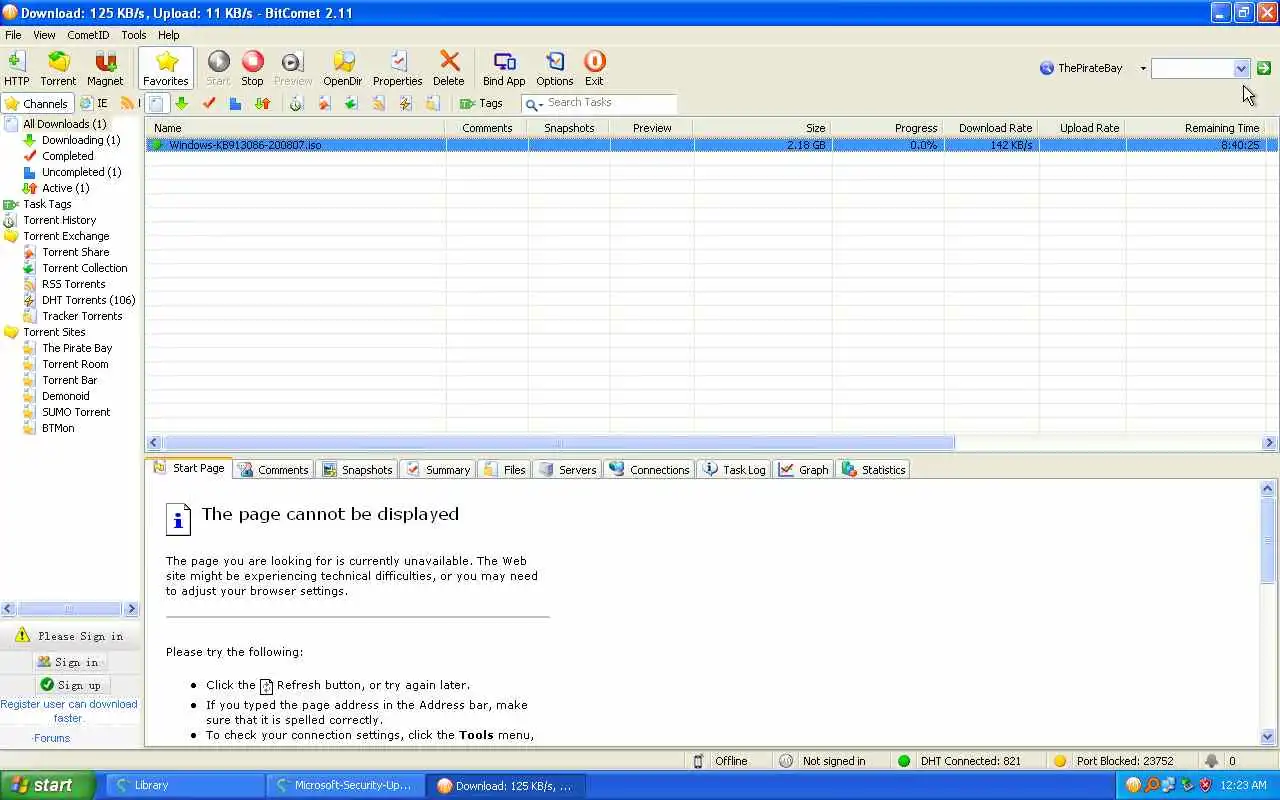Image resolution: width=1280 pixels, height=800 pixels.
Task: Open the Search Tasks magnifier dropdown
Action: tap(534, 104)
